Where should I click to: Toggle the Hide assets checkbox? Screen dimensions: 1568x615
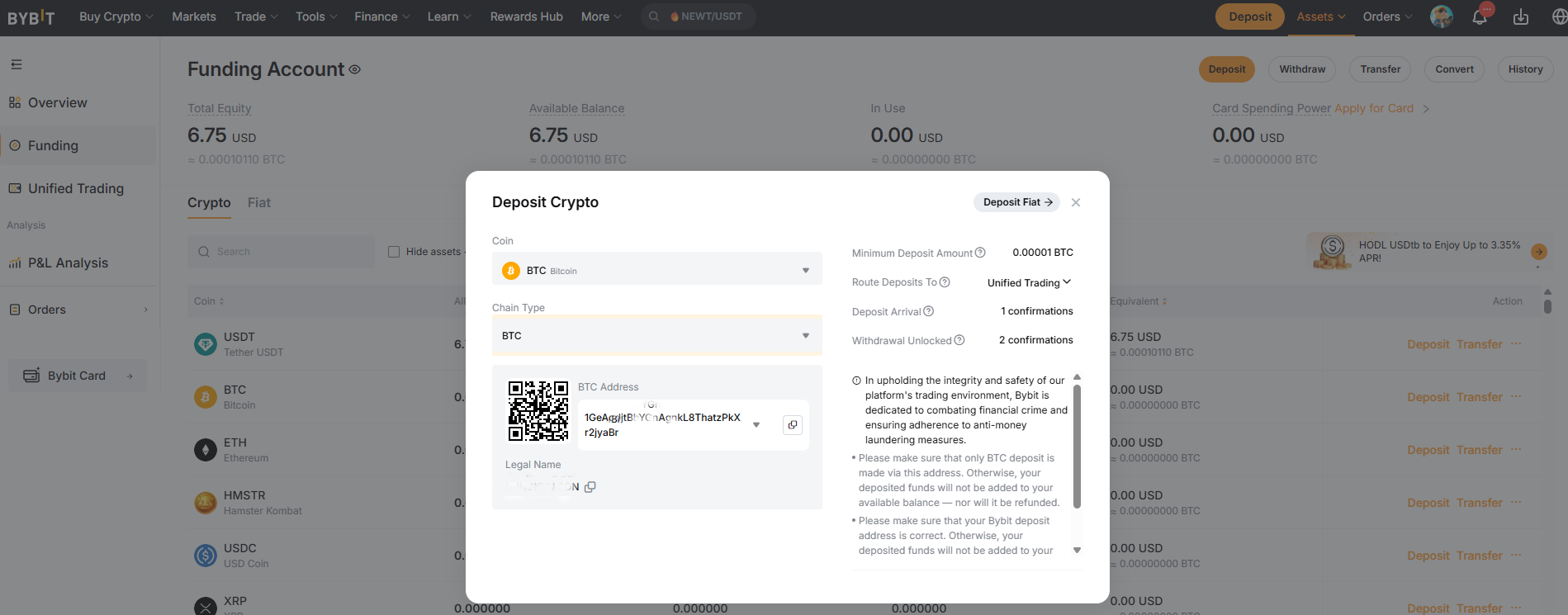pos(394,252)
